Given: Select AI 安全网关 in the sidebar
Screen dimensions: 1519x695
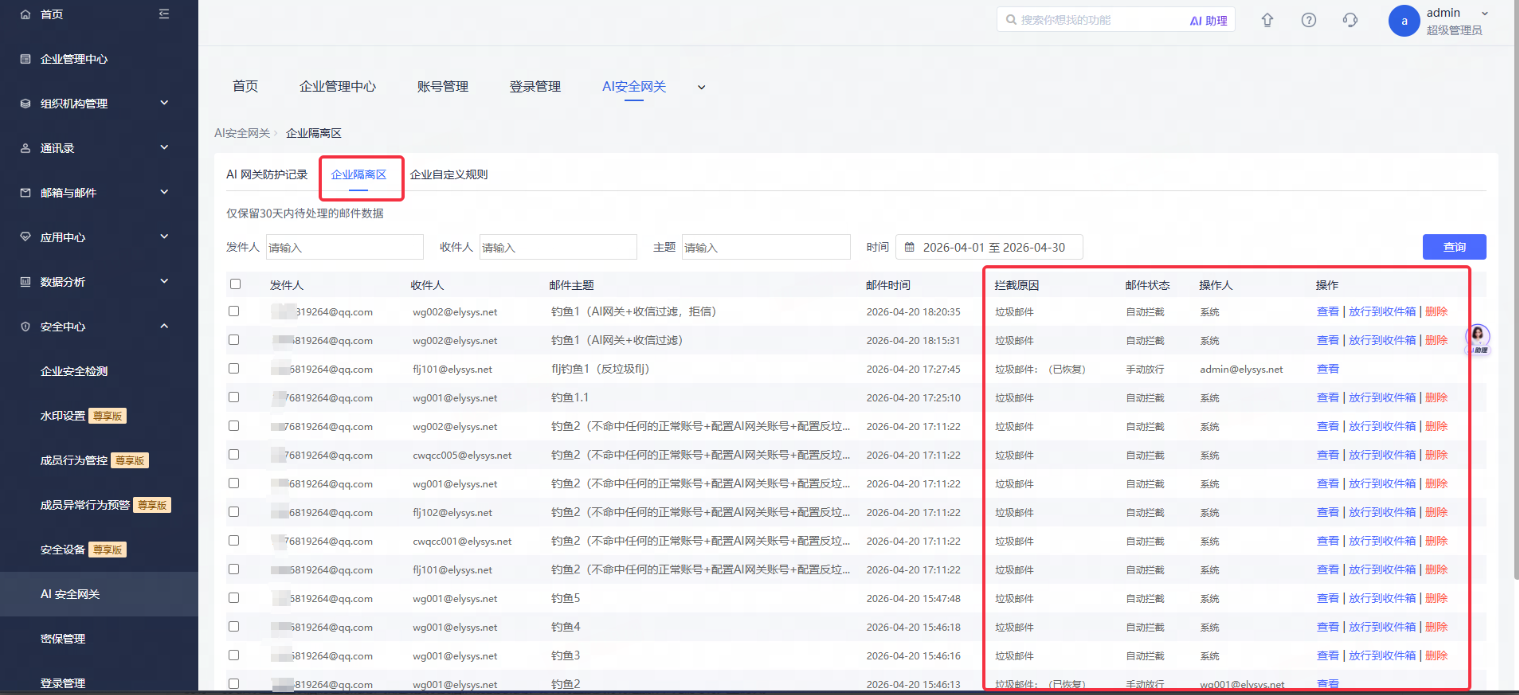Looking at the screenshot, I should click(70, 594).
